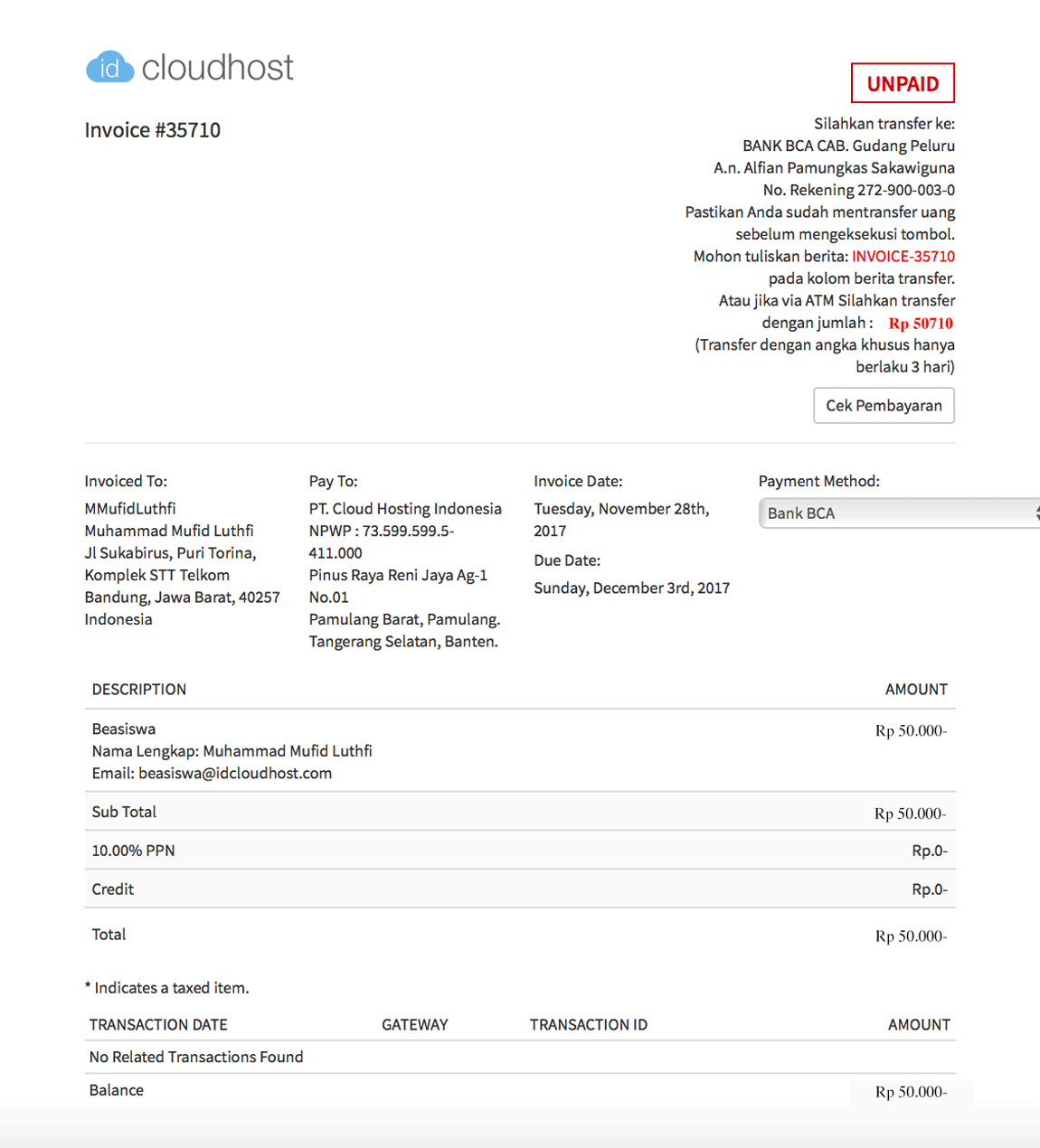Image resolution: width=1040 pixels, height=1148 pixels.
Task: Expand the Payment Method selector arrows
Action: (1035, 513)
